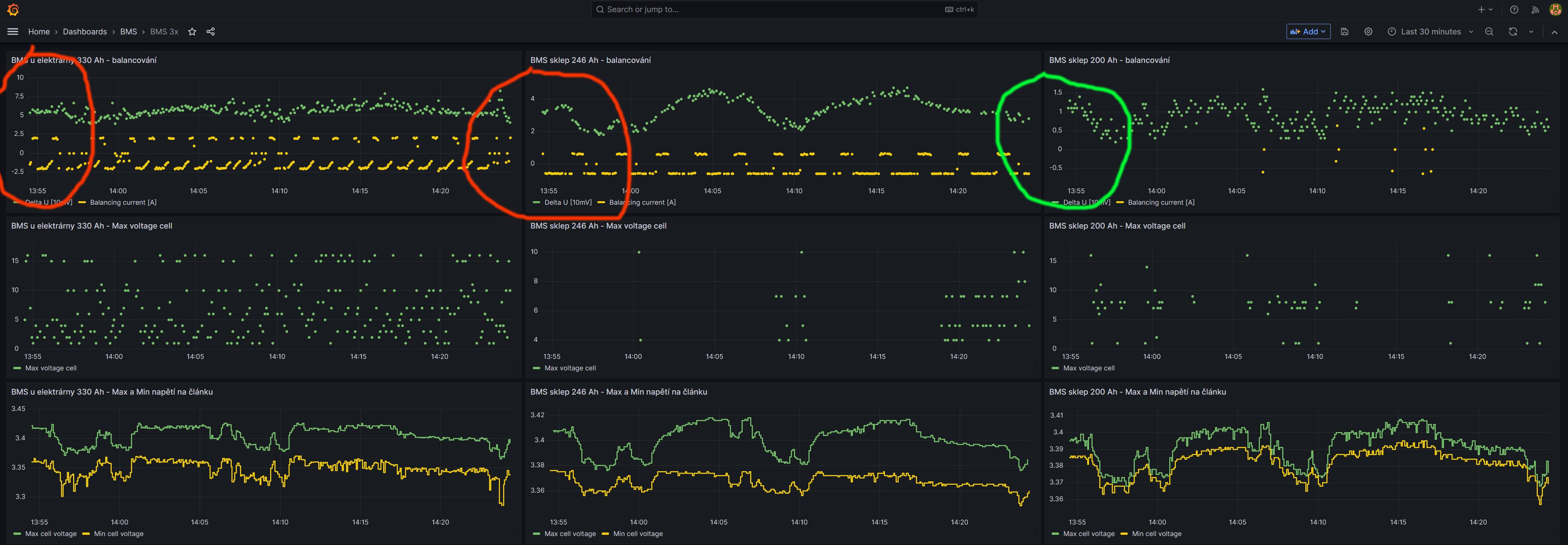Image resolution: width=1568 pixels, height=545 pixels.
Task: Go to Dashboards breadcrumb
Action: tap(84, 32)
